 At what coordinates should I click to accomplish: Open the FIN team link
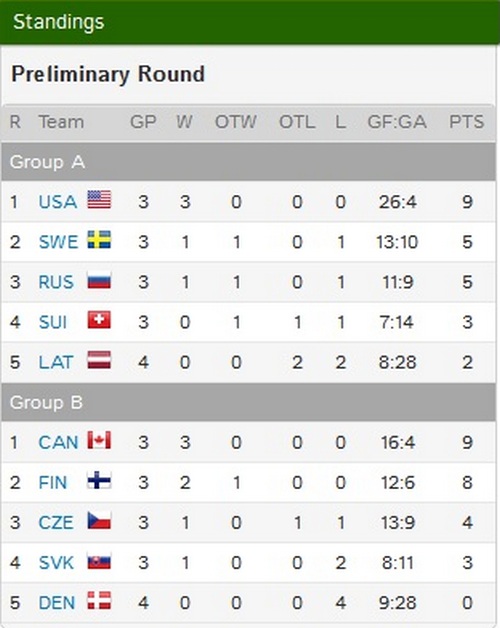coord(52,483)
